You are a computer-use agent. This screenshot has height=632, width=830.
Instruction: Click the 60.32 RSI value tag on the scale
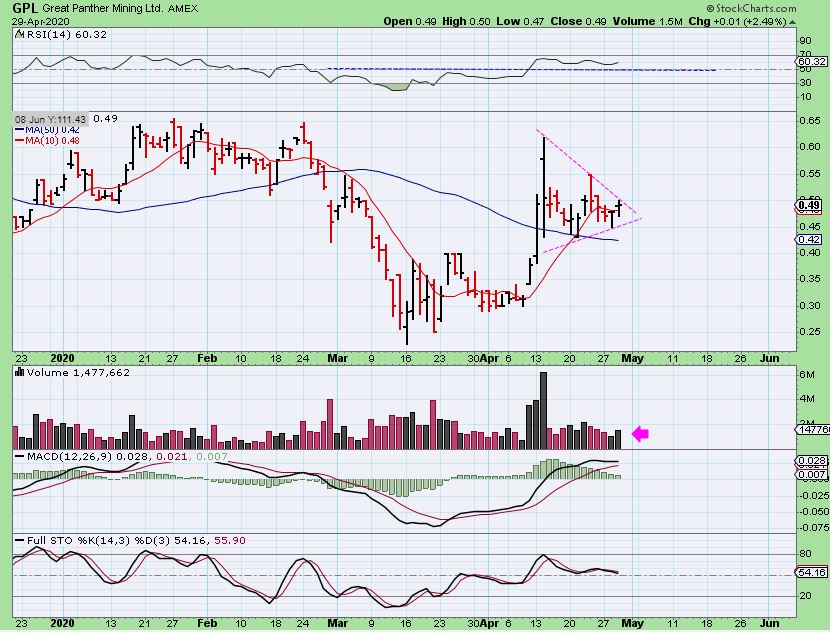[x=813, y=61]
